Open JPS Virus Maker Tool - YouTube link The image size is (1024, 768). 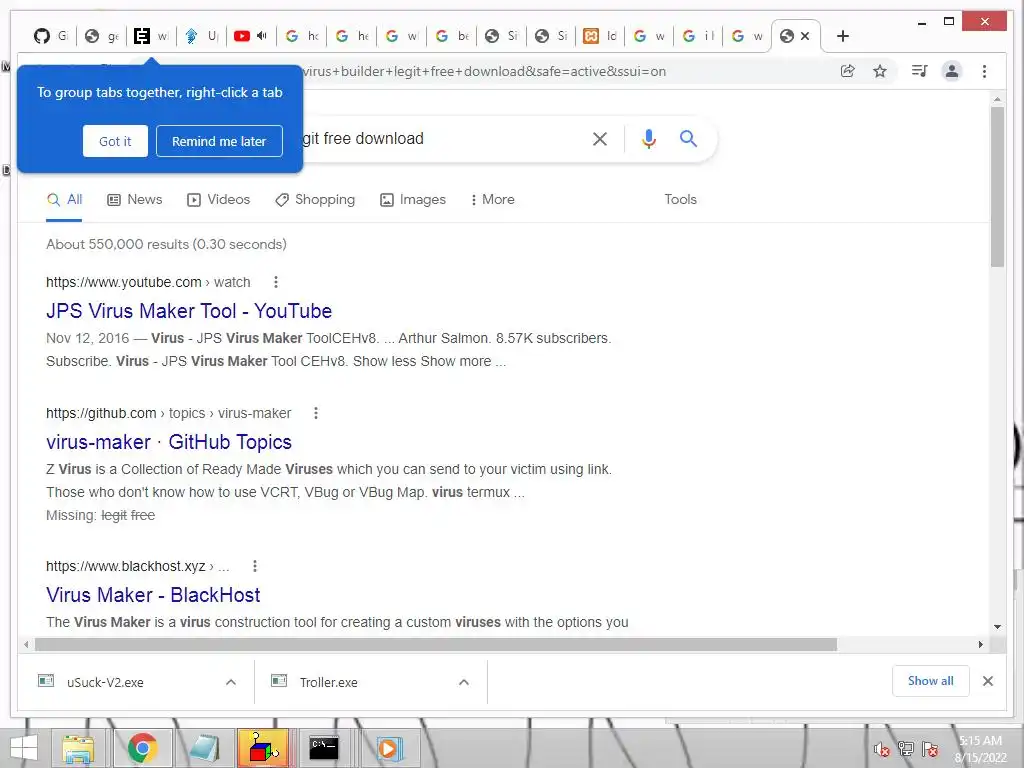(189, 311)
